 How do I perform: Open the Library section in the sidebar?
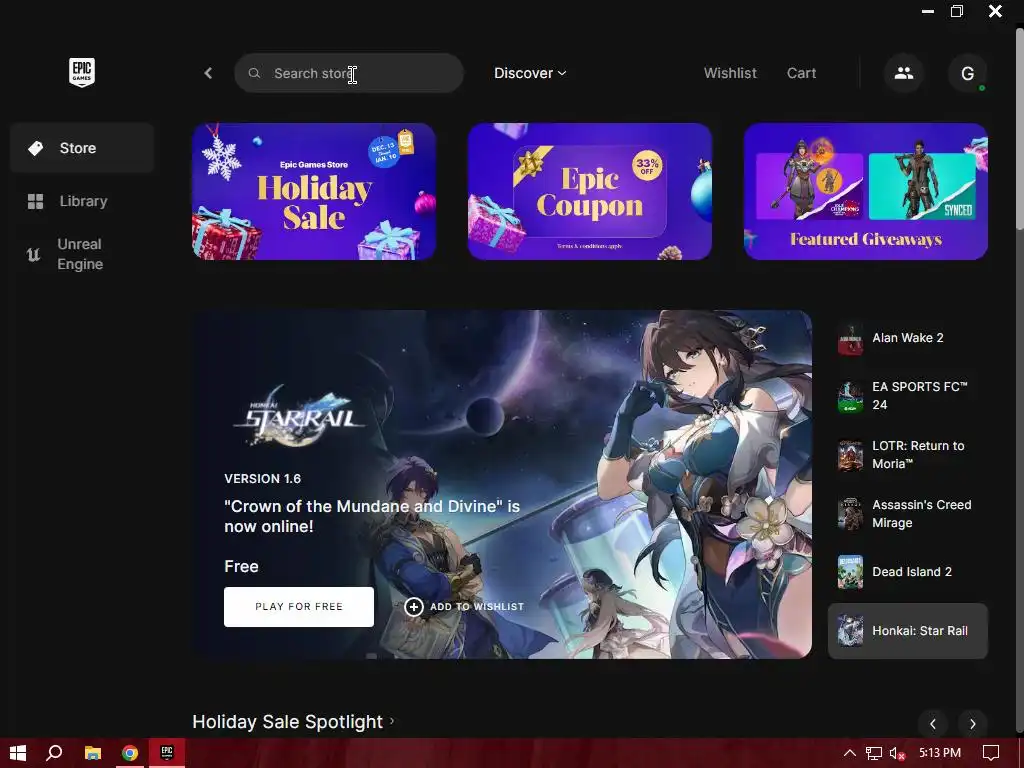point(82,201)
